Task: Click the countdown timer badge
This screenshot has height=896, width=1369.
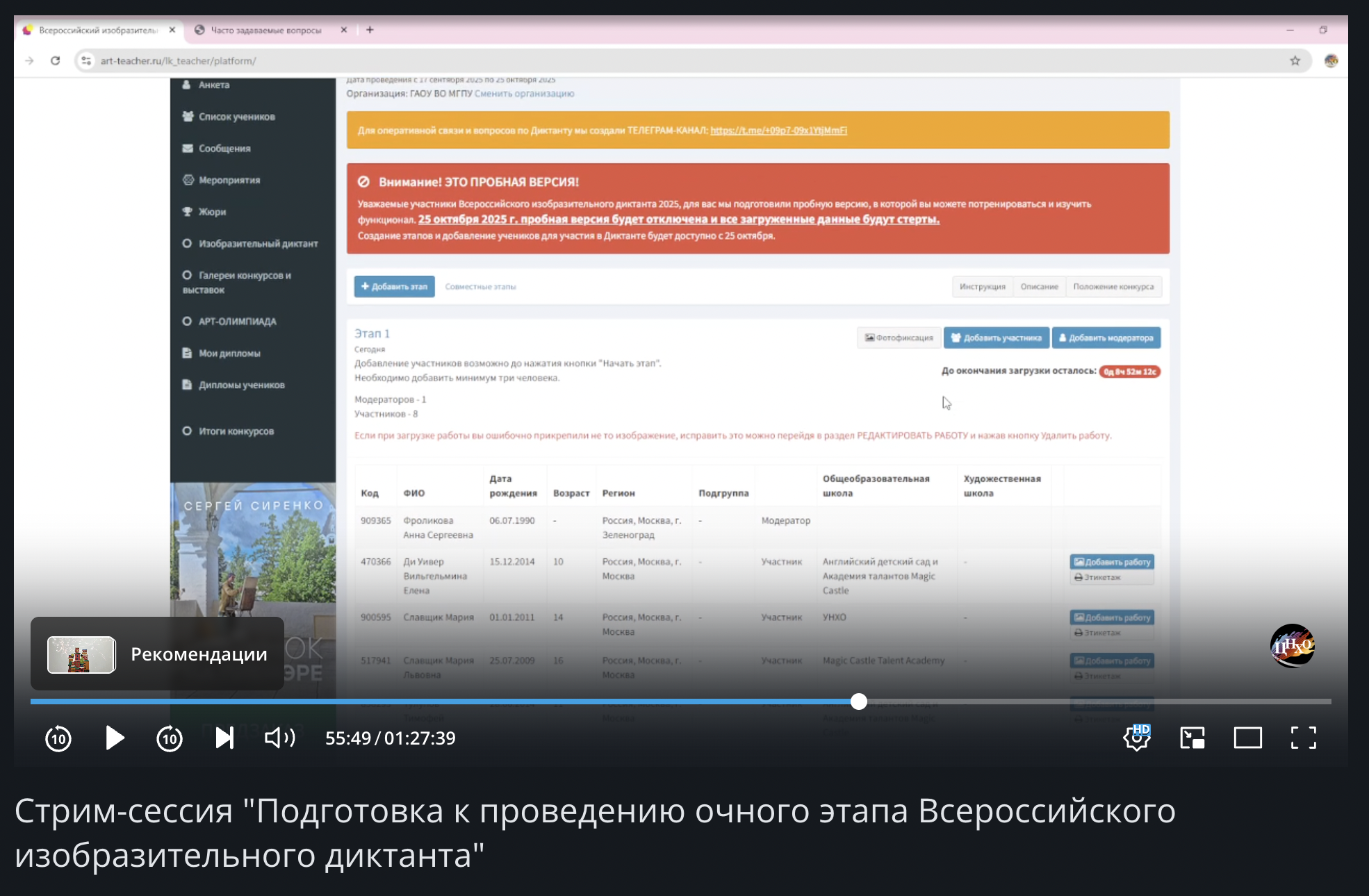Action: click(1130, 372)
